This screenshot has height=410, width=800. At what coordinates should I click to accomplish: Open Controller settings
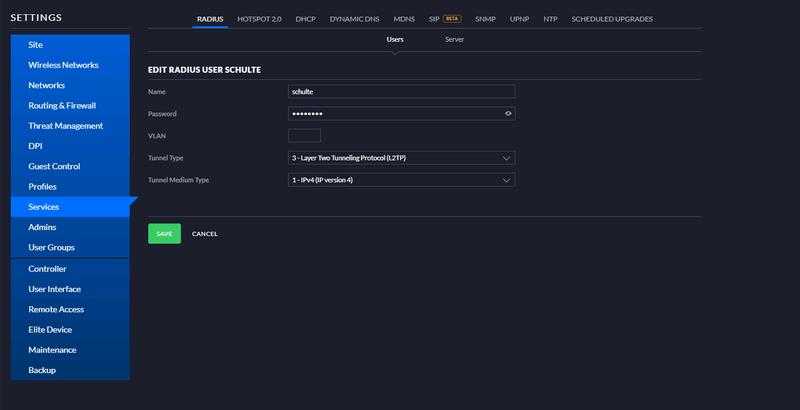(70, 269)
